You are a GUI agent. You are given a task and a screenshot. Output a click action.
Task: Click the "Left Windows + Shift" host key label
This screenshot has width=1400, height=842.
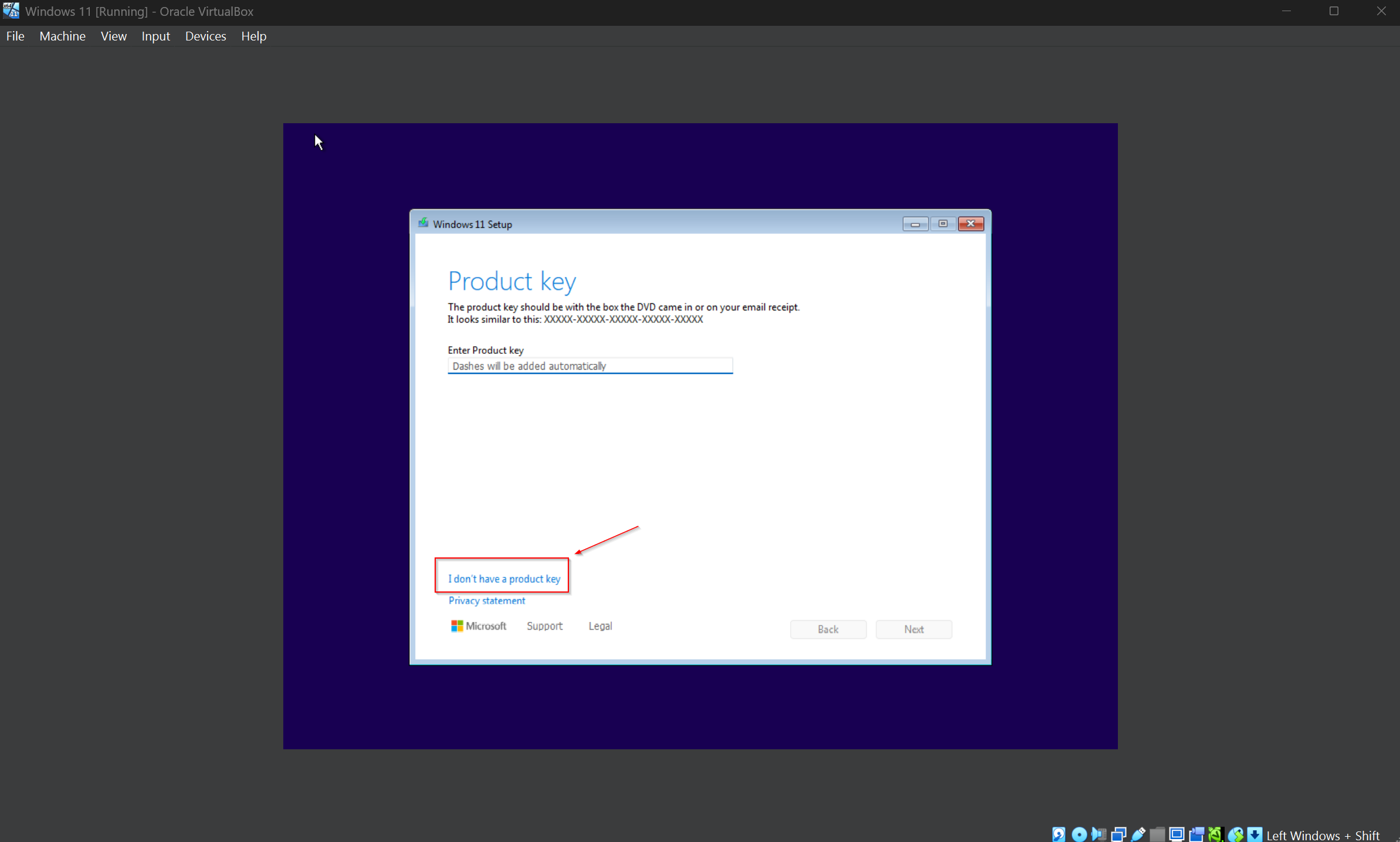[x=1323, y=835]
